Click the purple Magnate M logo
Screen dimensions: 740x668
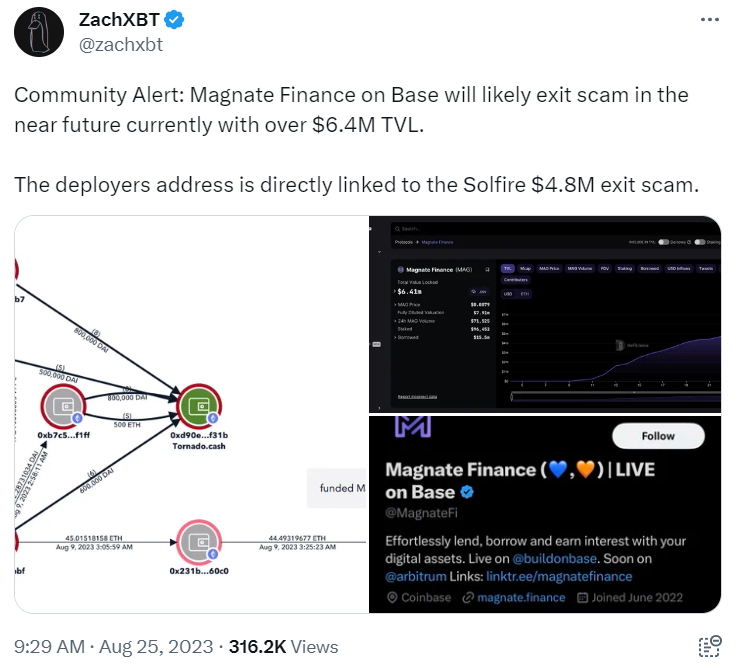click(x=412, y=426)
